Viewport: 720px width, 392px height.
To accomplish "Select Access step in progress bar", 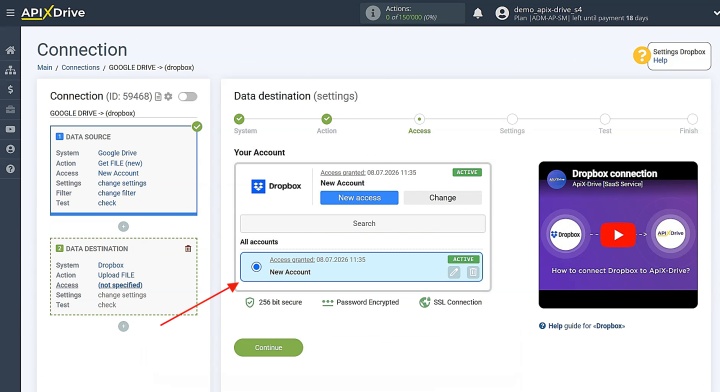I will click(x=419, y=119).
